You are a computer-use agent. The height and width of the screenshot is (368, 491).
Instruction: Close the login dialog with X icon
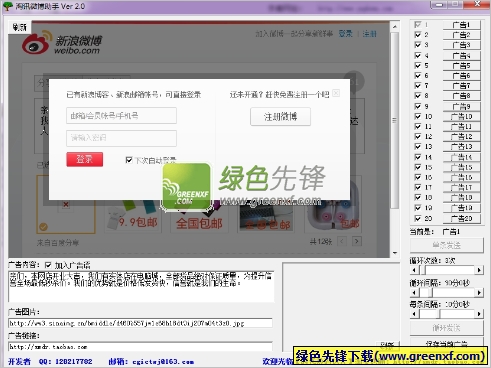336,93
